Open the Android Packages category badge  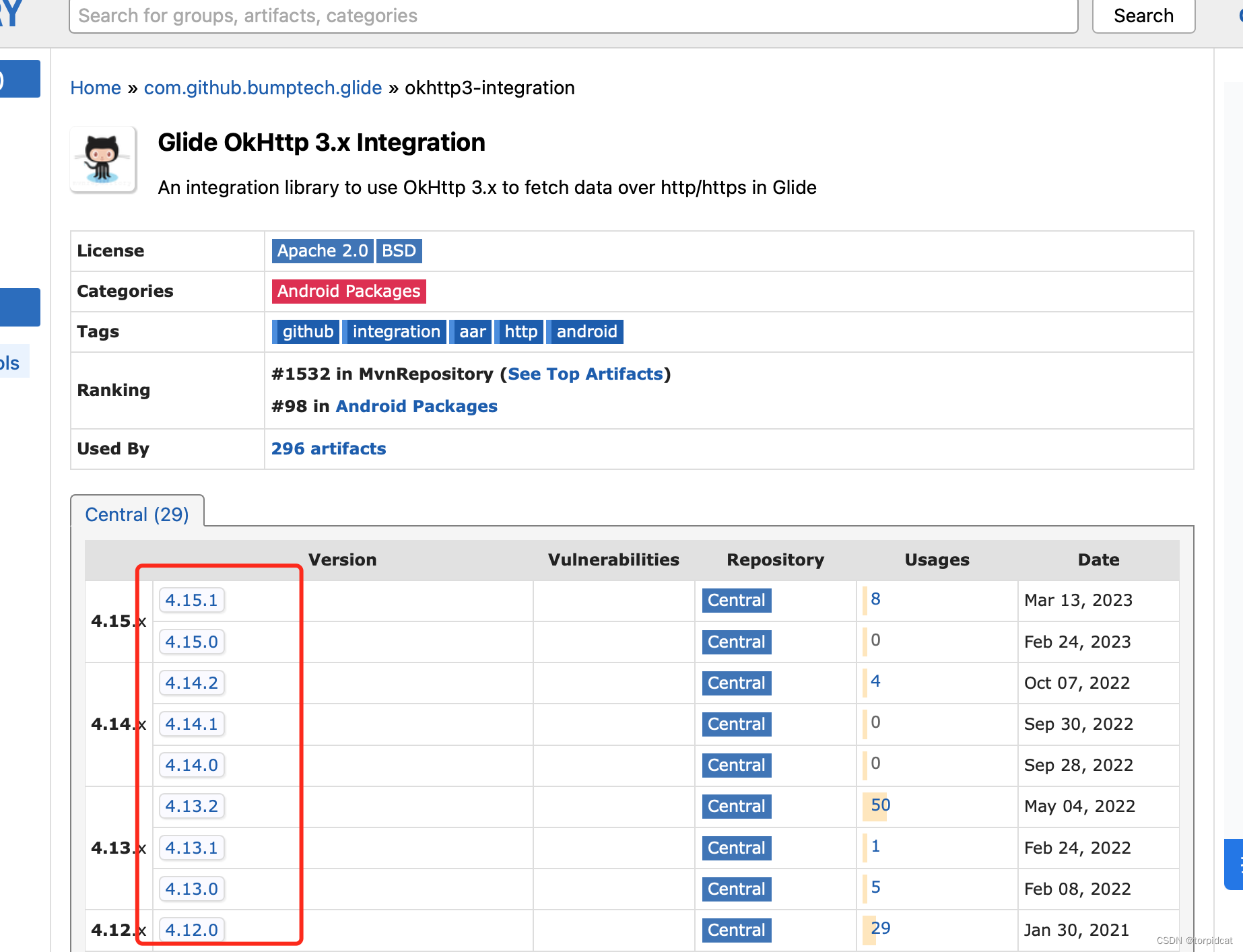[348, 291]
